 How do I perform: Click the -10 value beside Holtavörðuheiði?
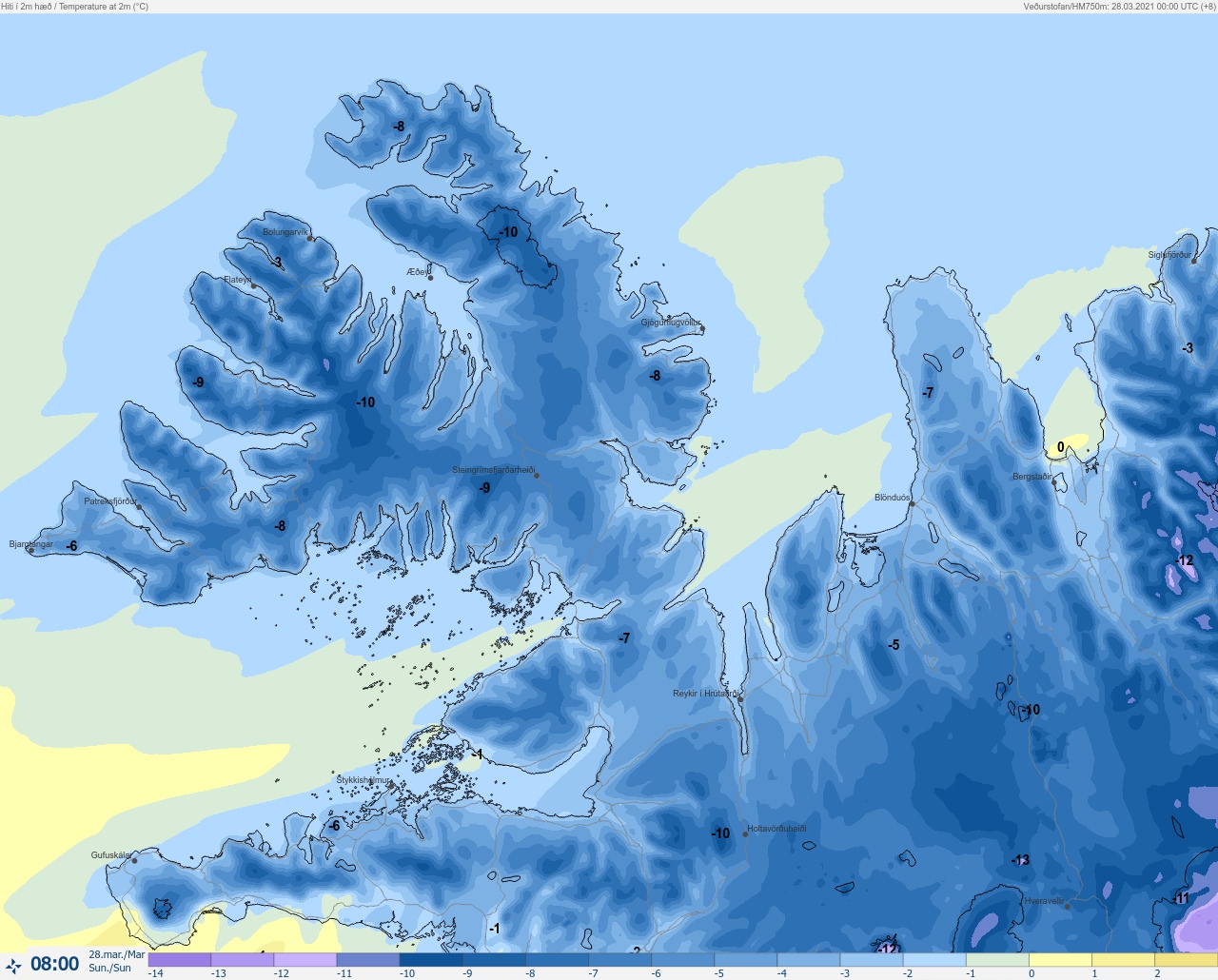[x=720, y=833]
